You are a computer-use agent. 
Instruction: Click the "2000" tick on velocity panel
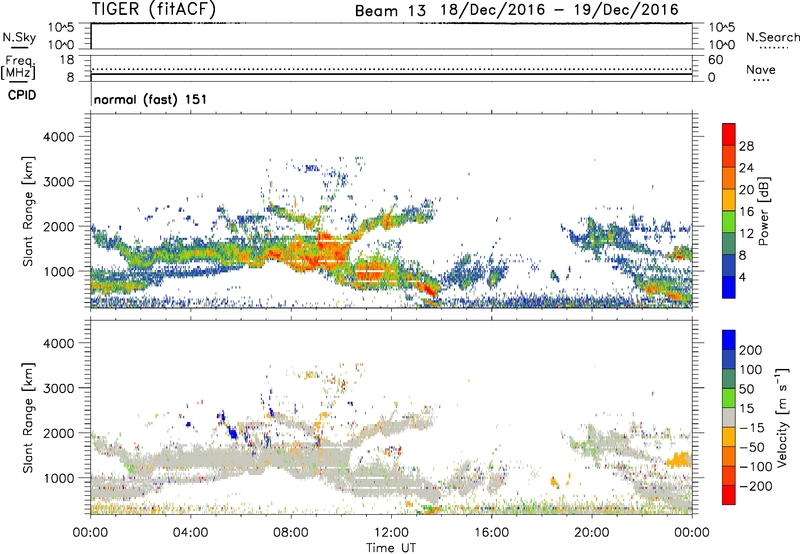59,433
